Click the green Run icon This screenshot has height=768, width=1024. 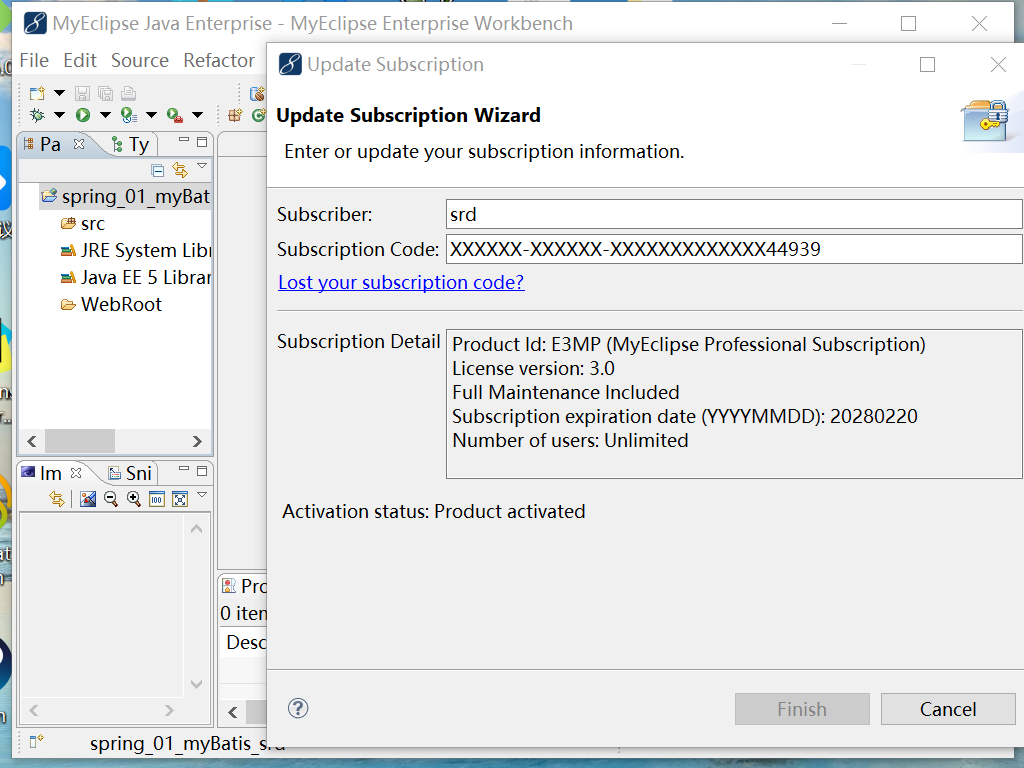83,116
